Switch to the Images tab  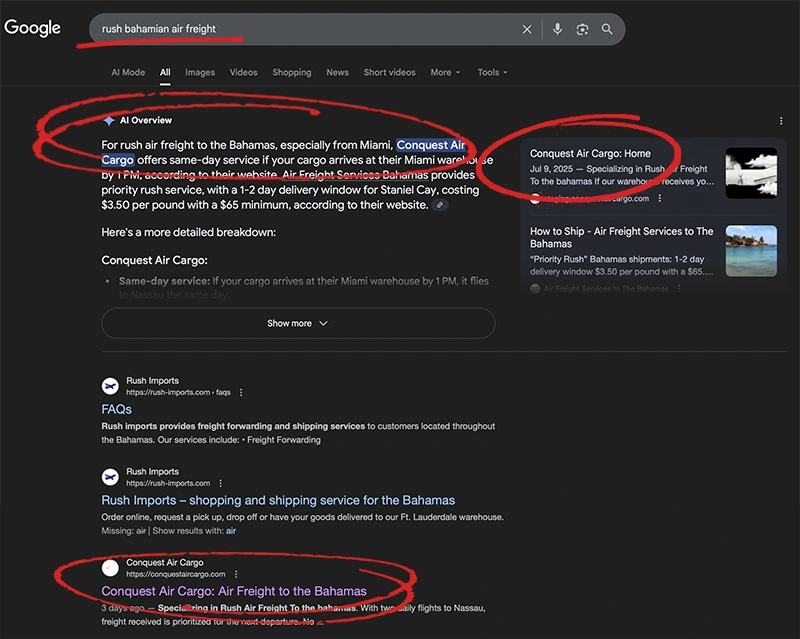200,73
